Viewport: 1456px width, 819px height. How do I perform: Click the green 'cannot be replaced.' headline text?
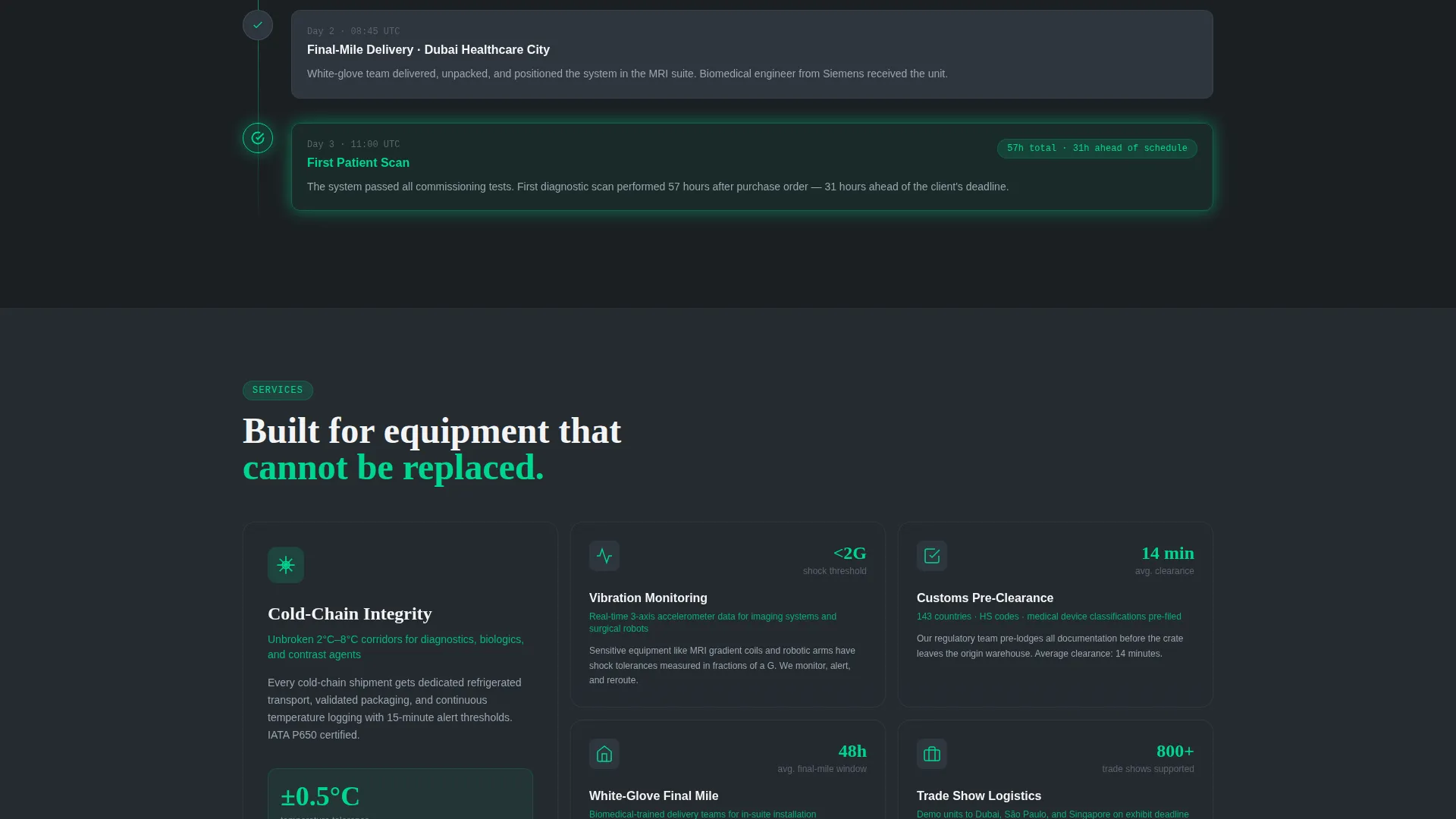[394, 468]
